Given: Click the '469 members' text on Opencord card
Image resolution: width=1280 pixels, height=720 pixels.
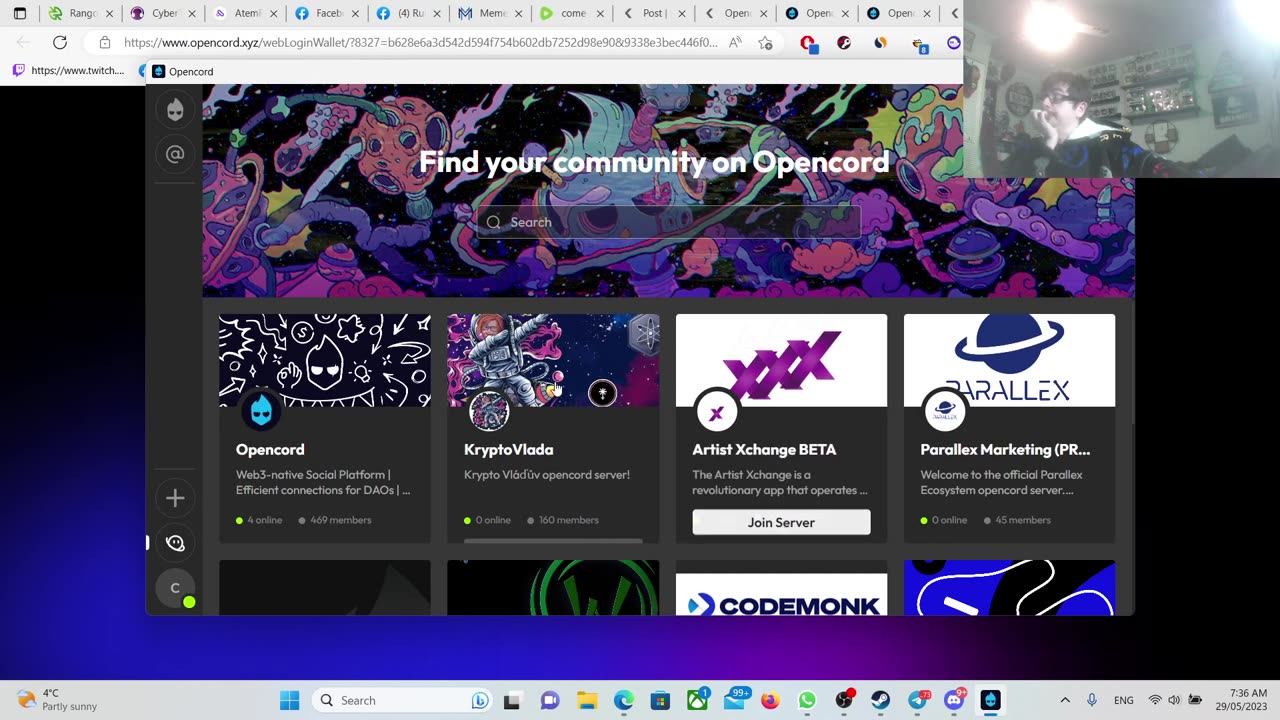Looking at the screenshot, I should pos(340,520).
